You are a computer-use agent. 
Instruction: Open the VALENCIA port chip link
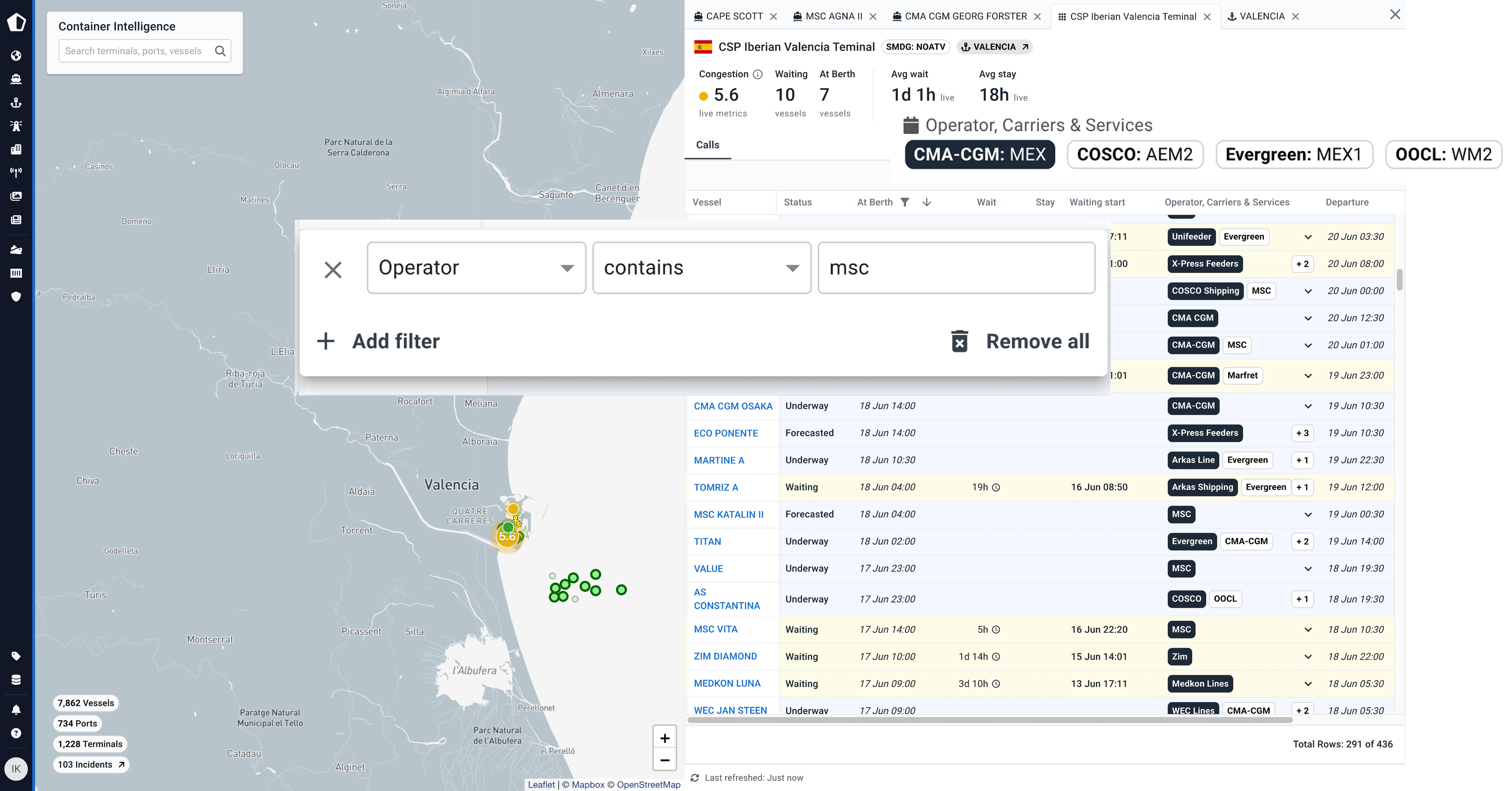pyautogui.click(x=994, y=47)
